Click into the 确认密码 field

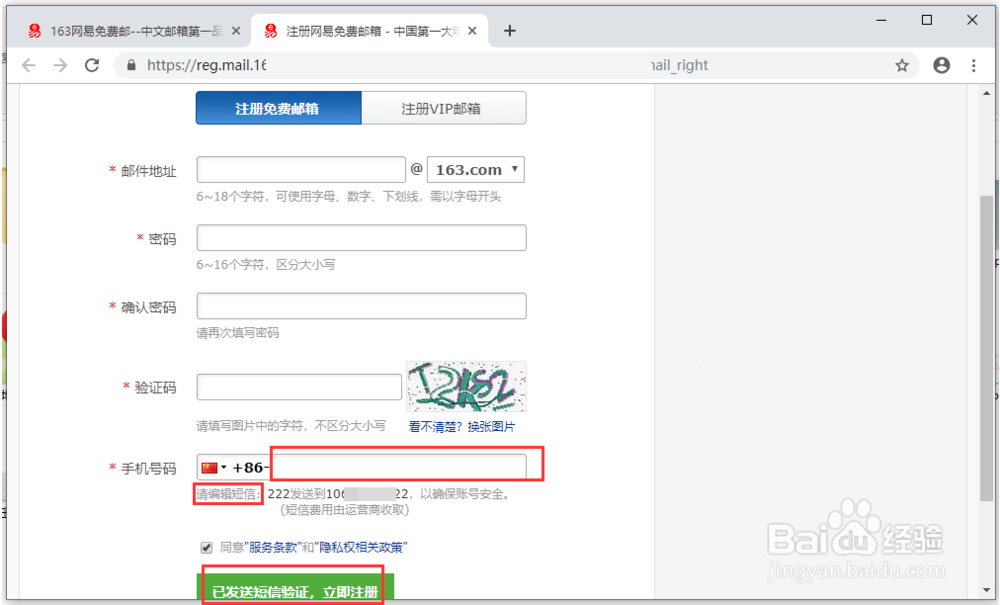coord(362,306)
